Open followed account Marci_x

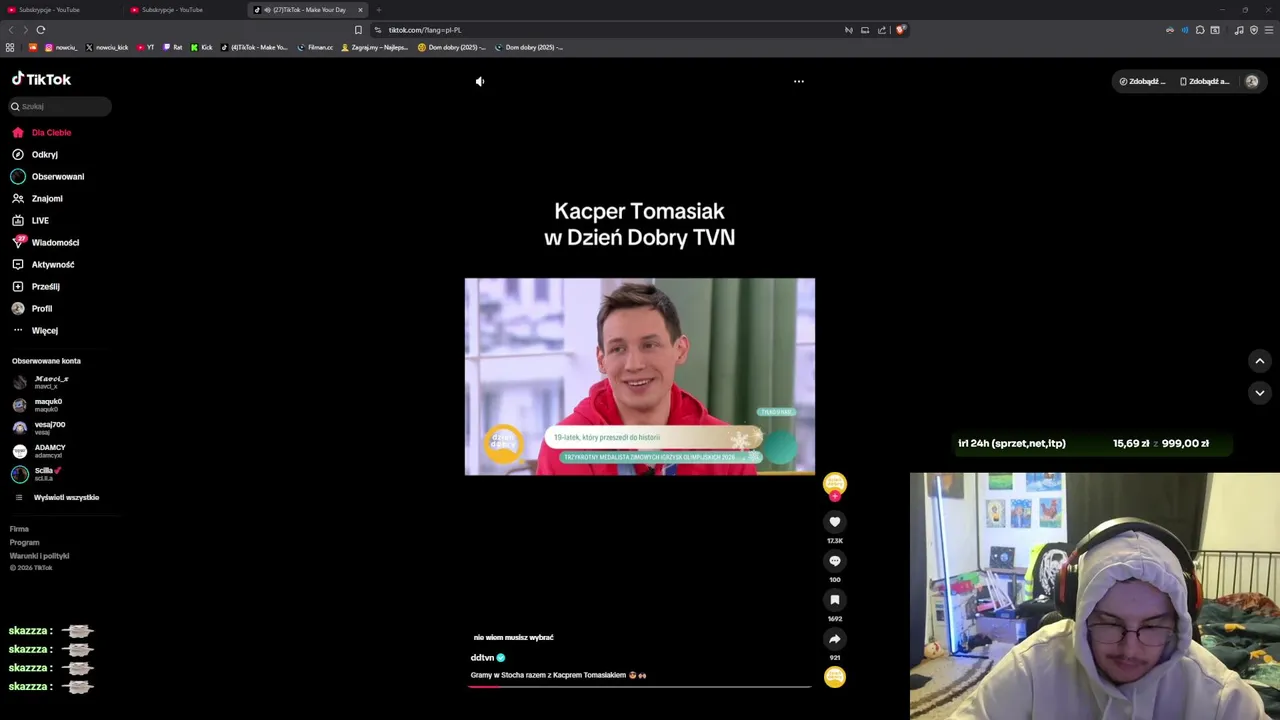(40, 382)
